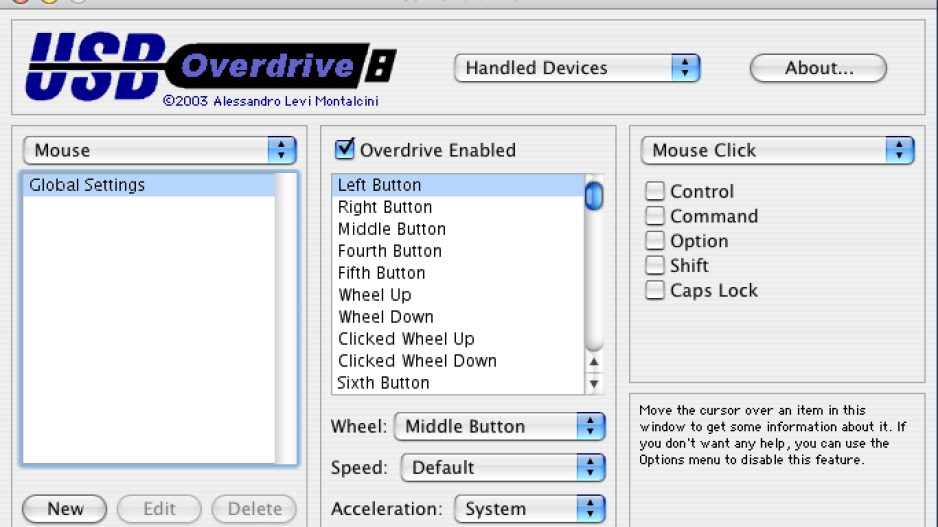Open the Speed dropdown set to Default
This screenshot has width=938, height=527.
503,468
